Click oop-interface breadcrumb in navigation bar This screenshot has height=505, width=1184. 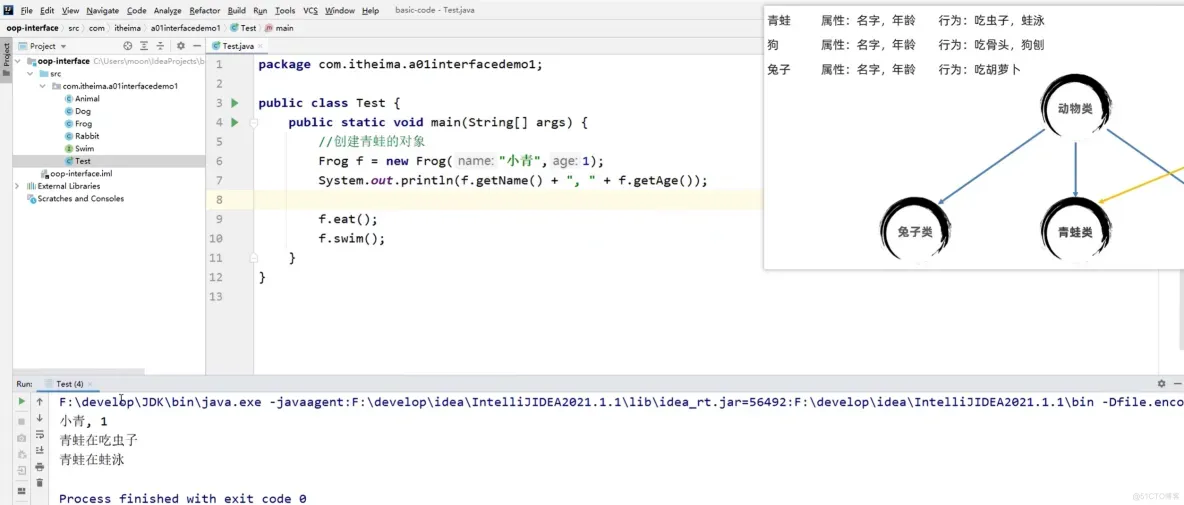click(32, 28)
